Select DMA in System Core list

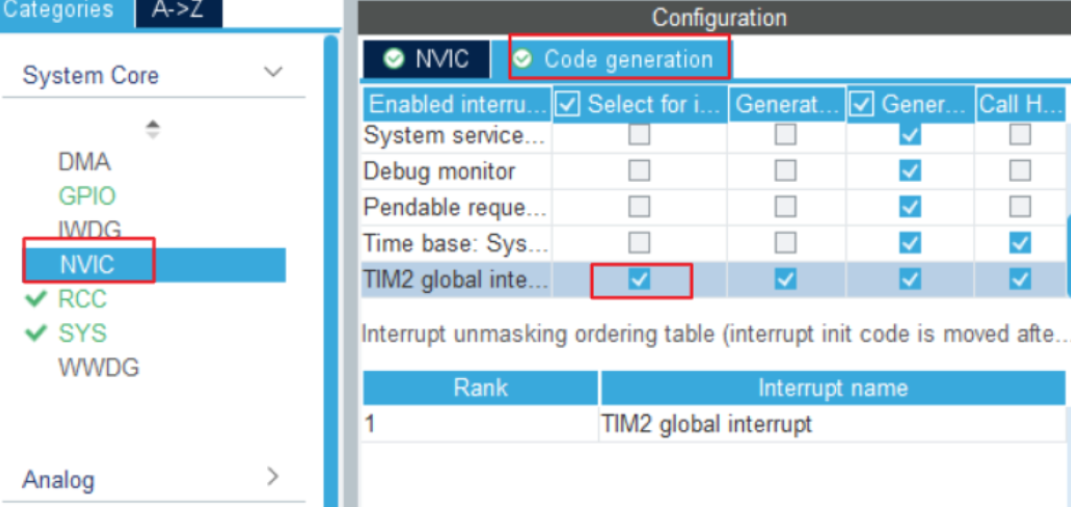click(85, 163)
